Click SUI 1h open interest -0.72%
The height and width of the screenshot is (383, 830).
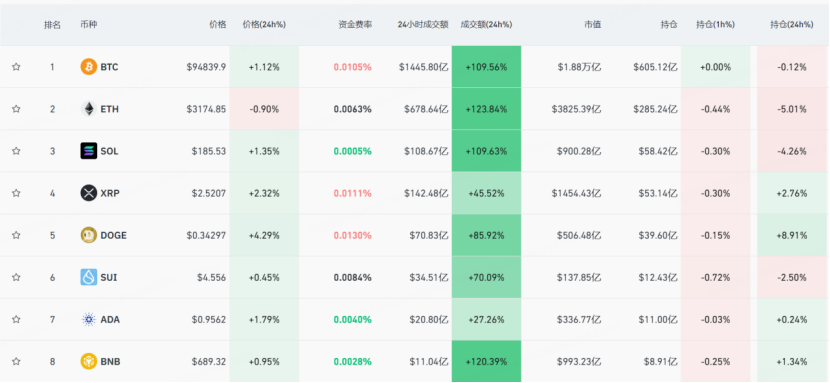(x=715, y=277)
